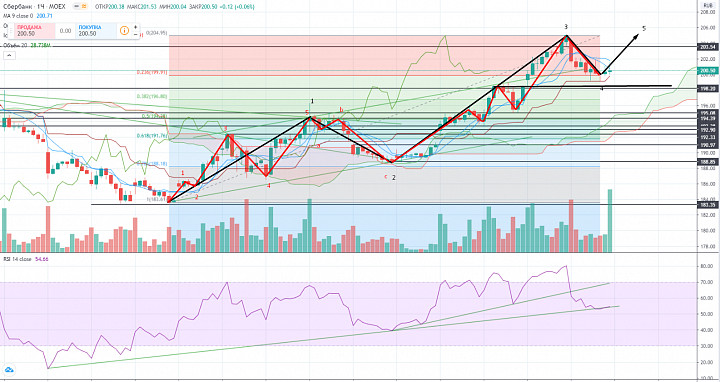Click the 183.35 horizontal line price label
Image resolution: width=720 pixels, height=382 pixels.
708,204
